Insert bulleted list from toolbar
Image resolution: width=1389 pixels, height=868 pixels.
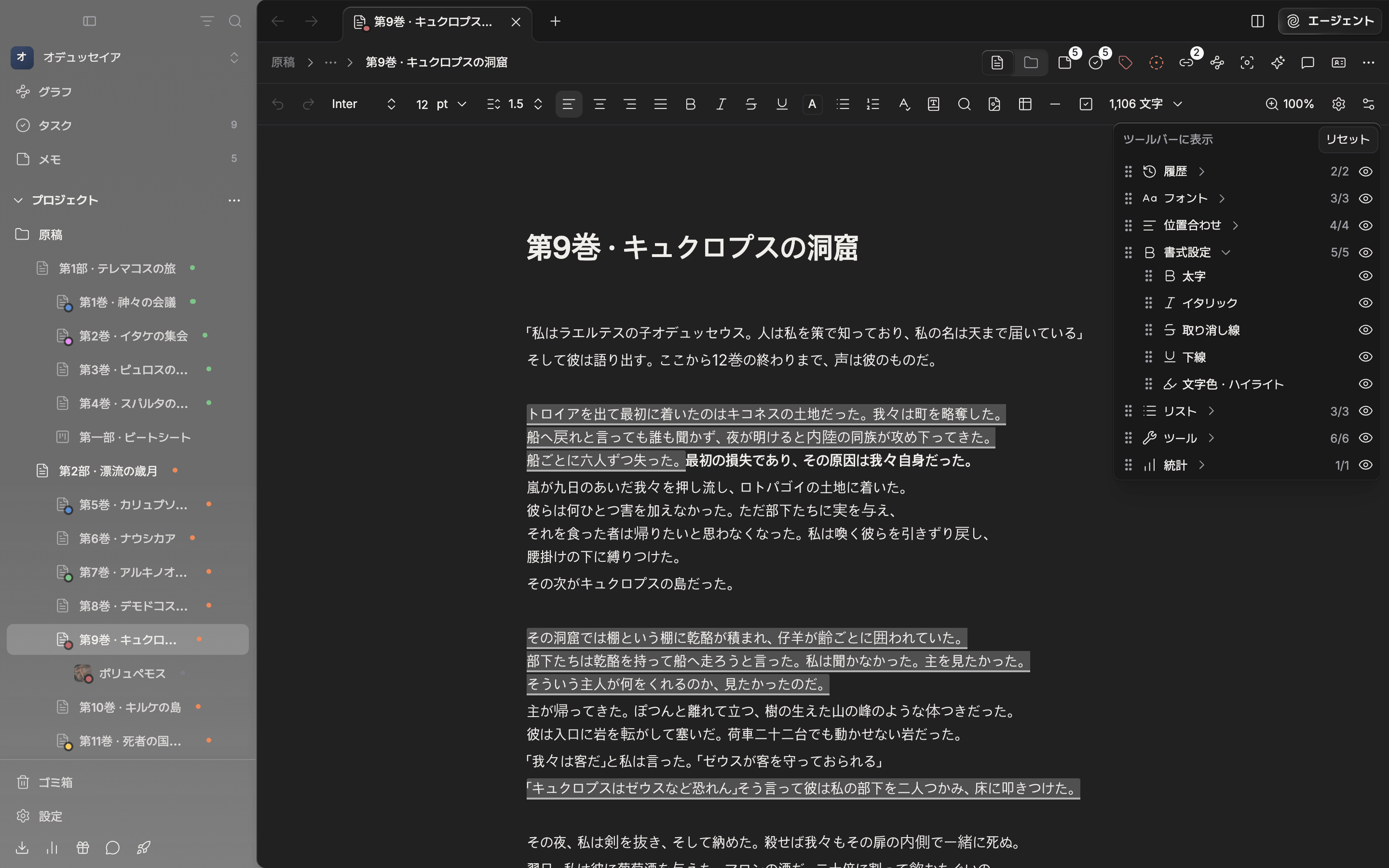[x=843, y=104]
